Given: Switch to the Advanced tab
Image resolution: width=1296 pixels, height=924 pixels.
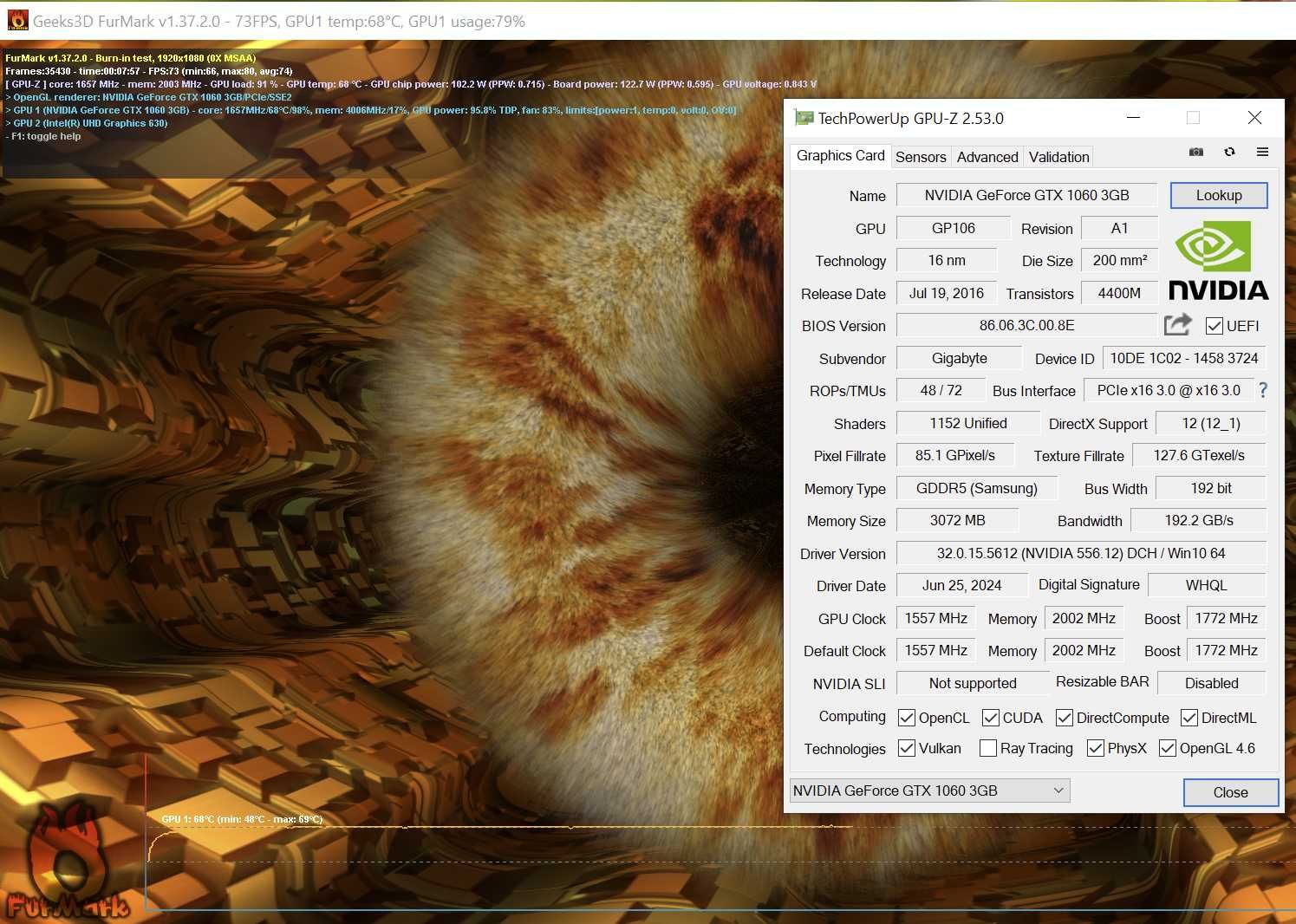Looking at the screenshot, I should (987, 157).
